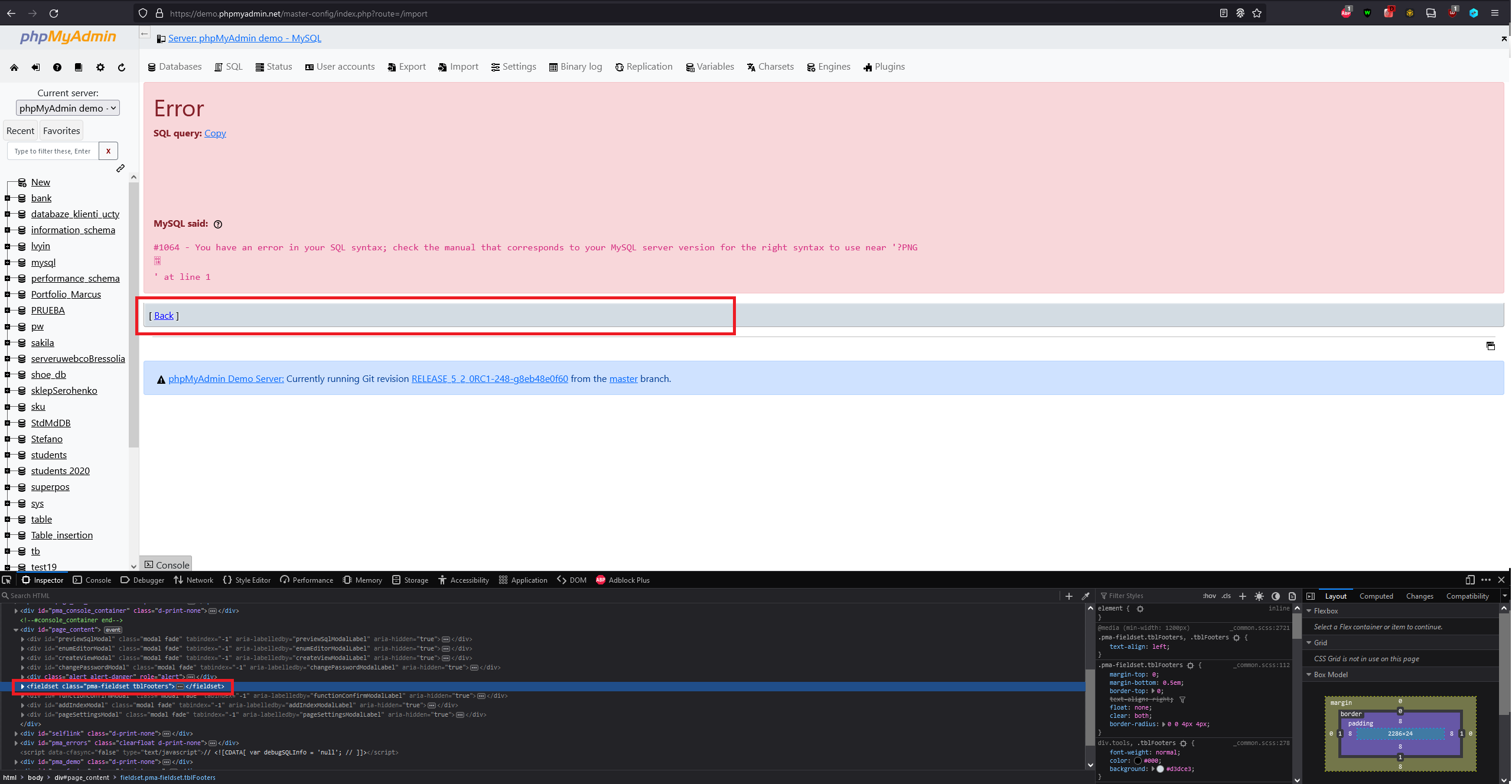Open navigation panel settings via the gear icon
This screenshot has height=784, width=1512.
100,67
